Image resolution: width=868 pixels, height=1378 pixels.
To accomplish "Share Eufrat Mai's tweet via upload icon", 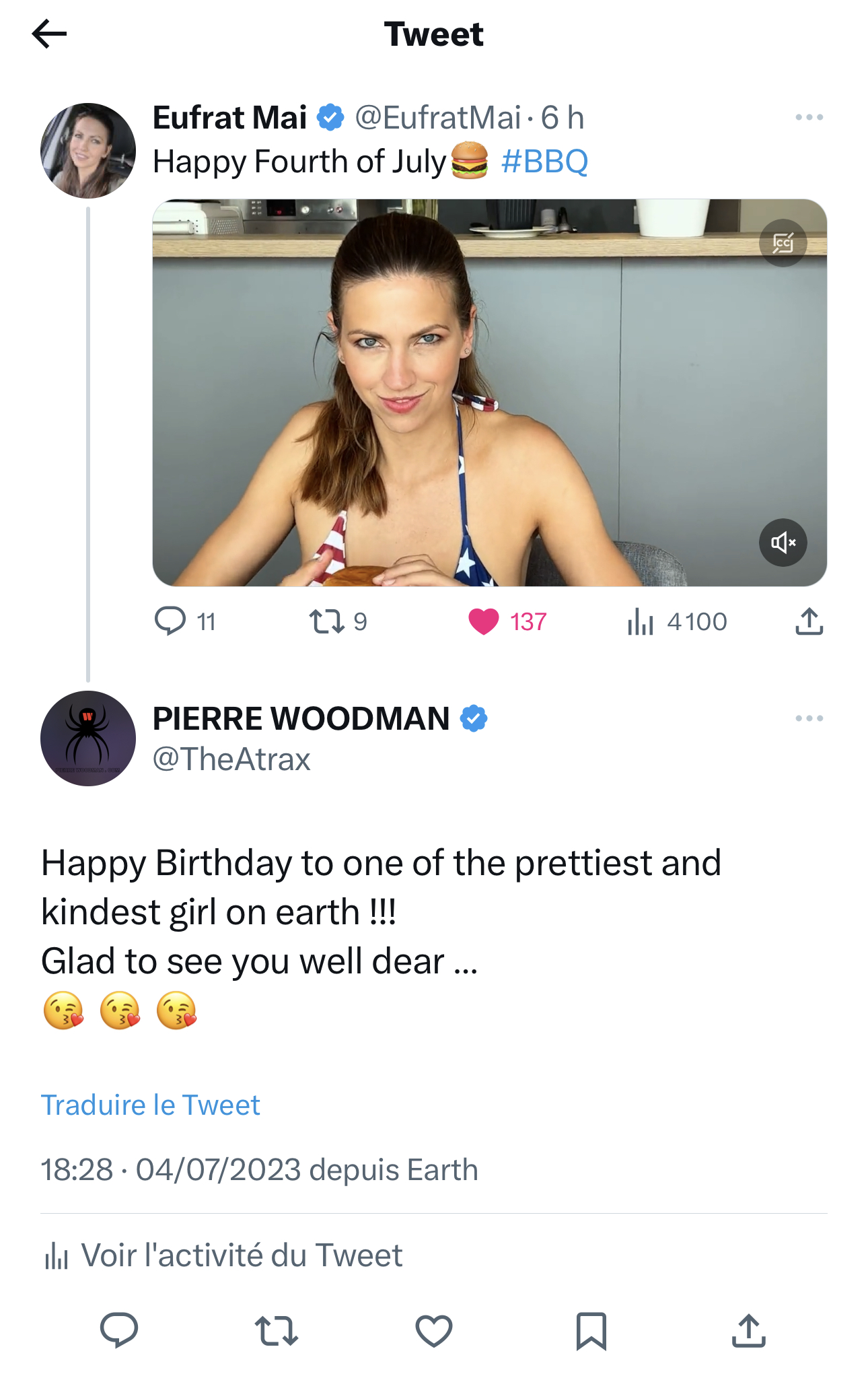I will (x=809, y=621).
